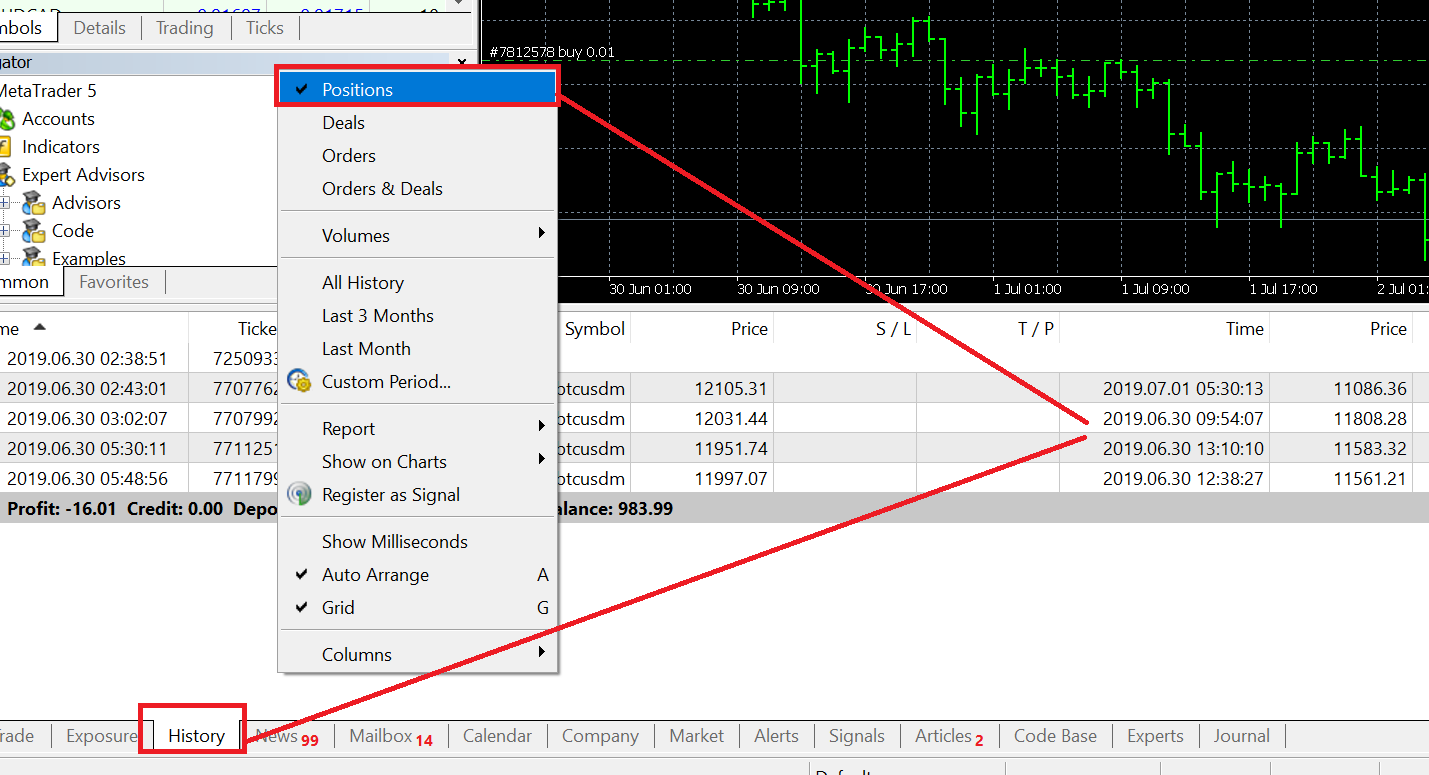Expand the Report submenu
Screen dimensions: 1429x775
[417, 428]
